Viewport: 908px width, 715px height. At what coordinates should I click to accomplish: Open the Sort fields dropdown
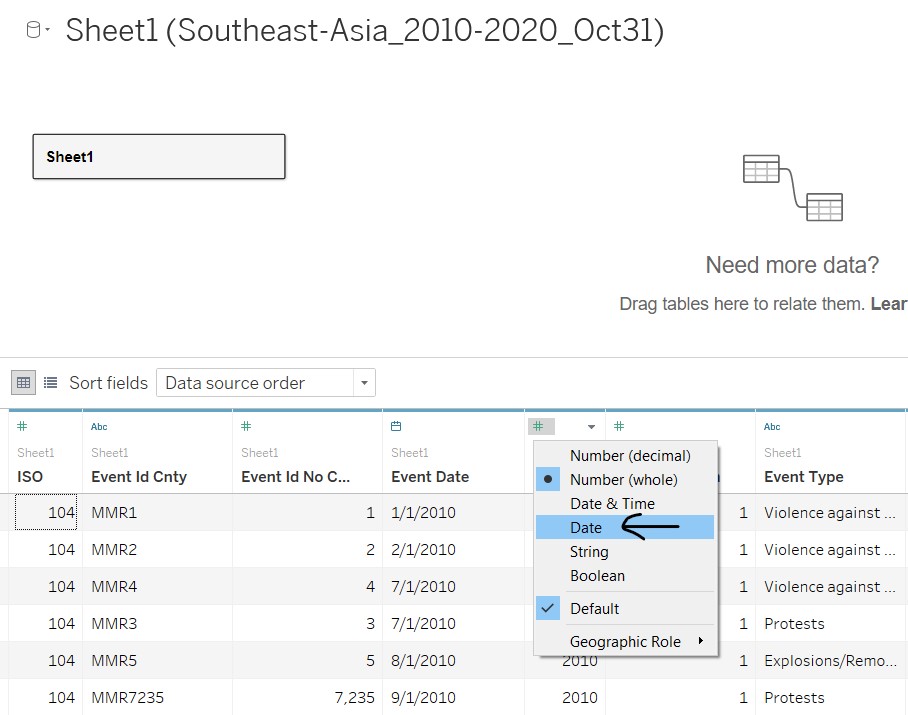[x=265, y=383]
